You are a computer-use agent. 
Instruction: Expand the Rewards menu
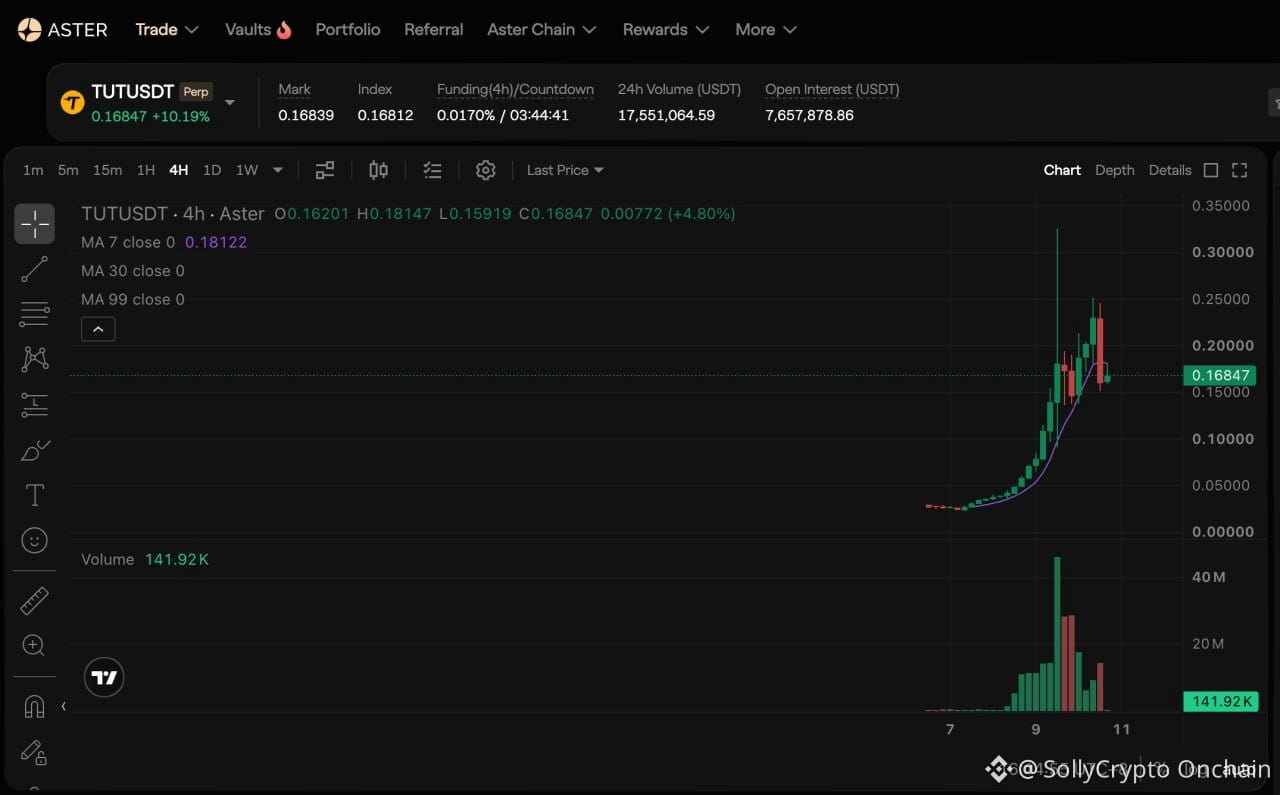(666, 30)
